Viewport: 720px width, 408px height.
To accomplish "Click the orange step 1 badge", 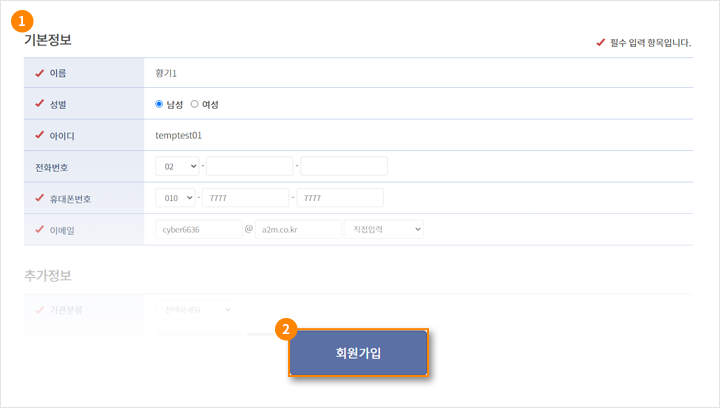I will (22, 21).
